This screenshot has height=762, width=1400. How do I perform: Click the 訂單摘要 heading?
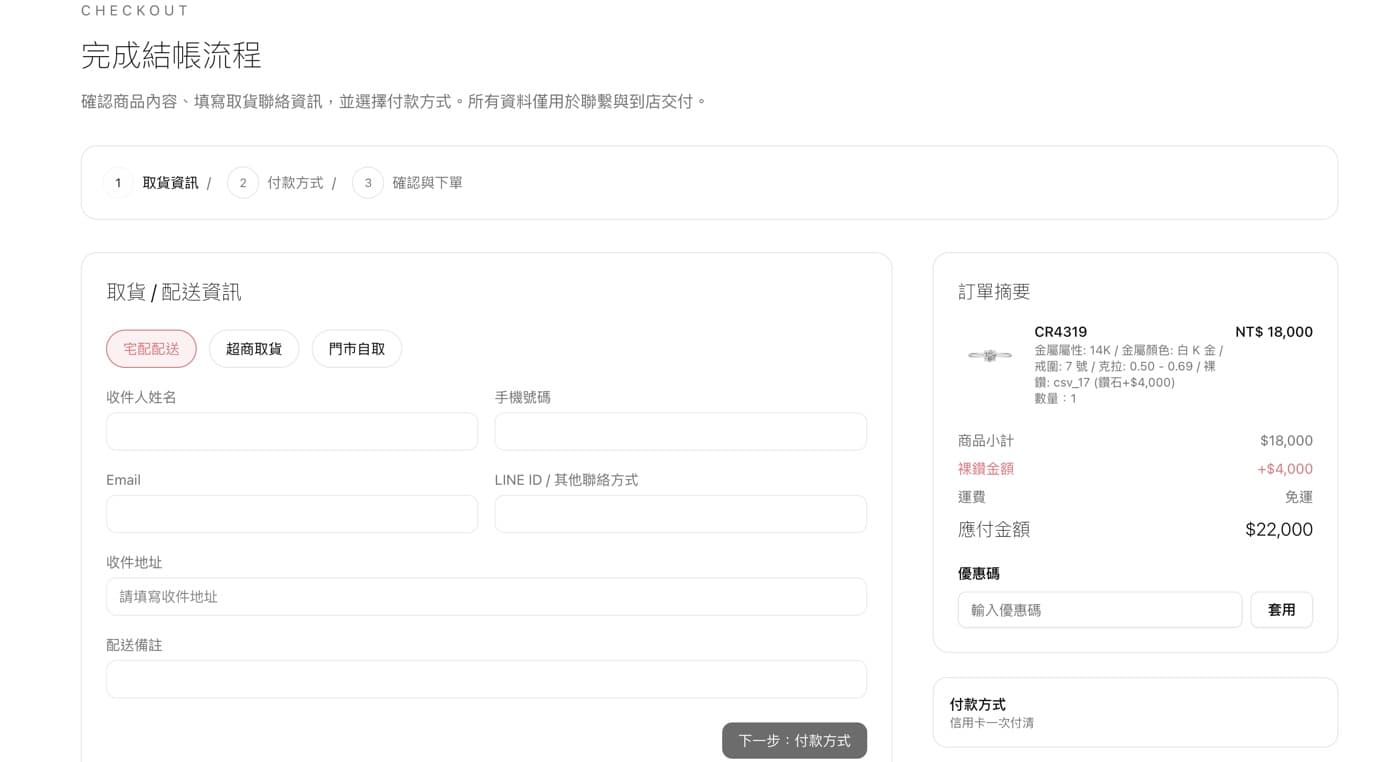click(994, 292)
